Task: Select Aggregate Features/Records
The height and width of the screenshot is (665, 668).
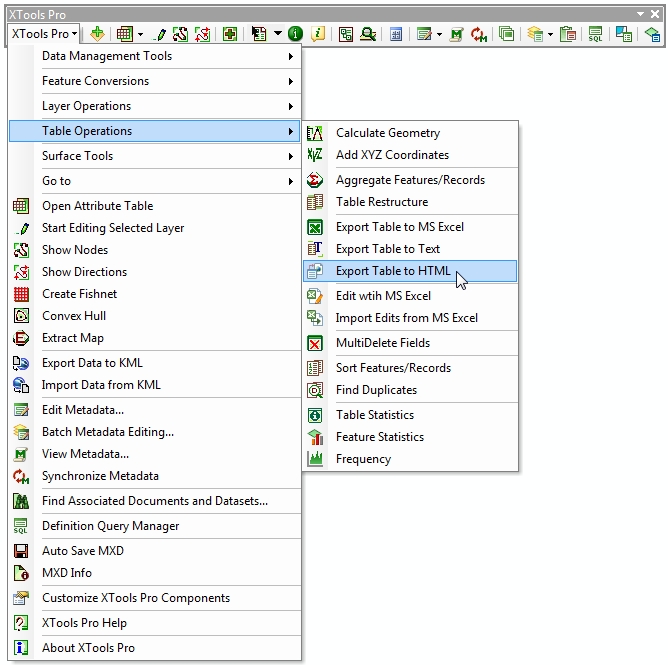Action: pyautogui.click(x=410, y=180)
